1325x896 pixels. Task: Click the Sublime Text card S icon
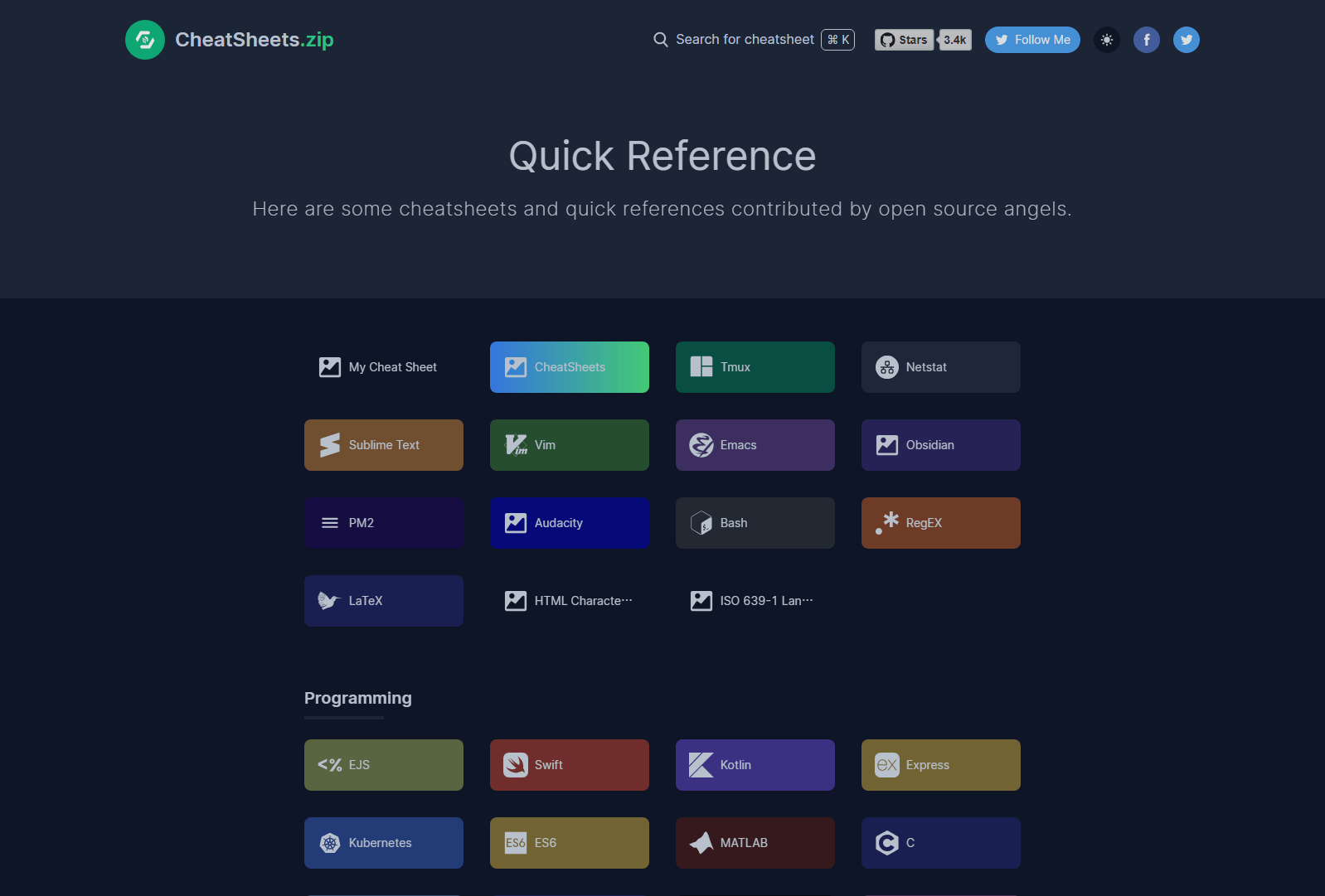[330, 445]
